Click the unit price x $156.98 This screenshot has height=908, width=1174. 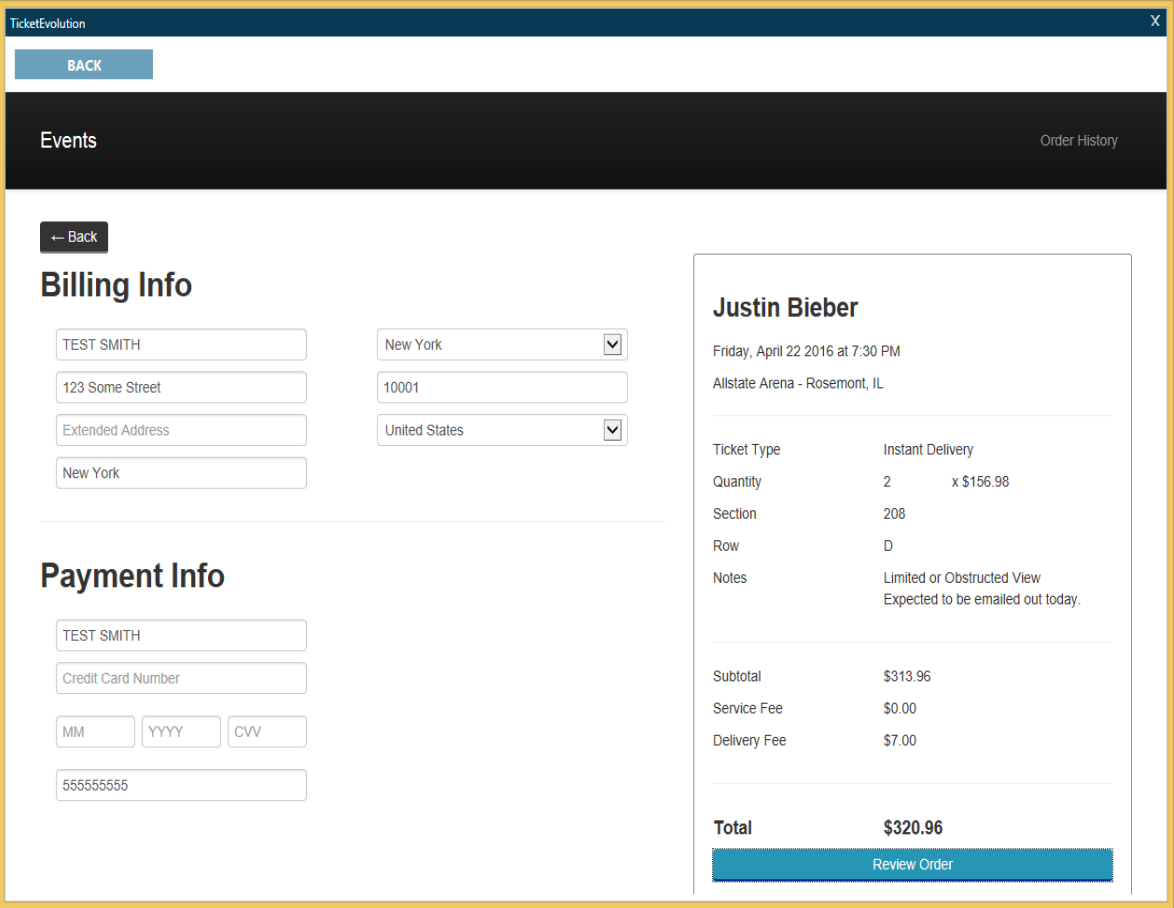(980, 481)
